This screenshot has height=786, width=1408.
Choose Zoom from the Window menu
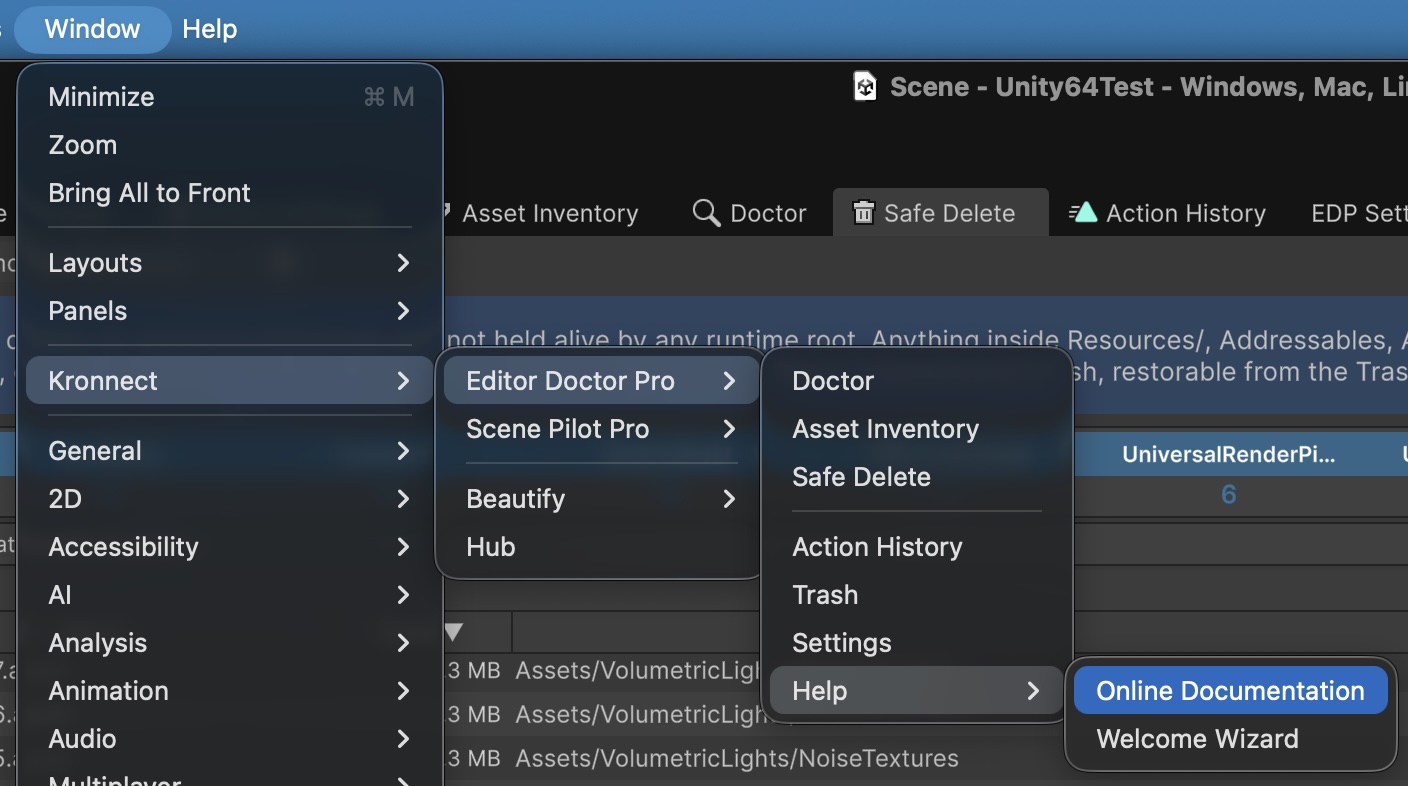click(x=230, y=145)
